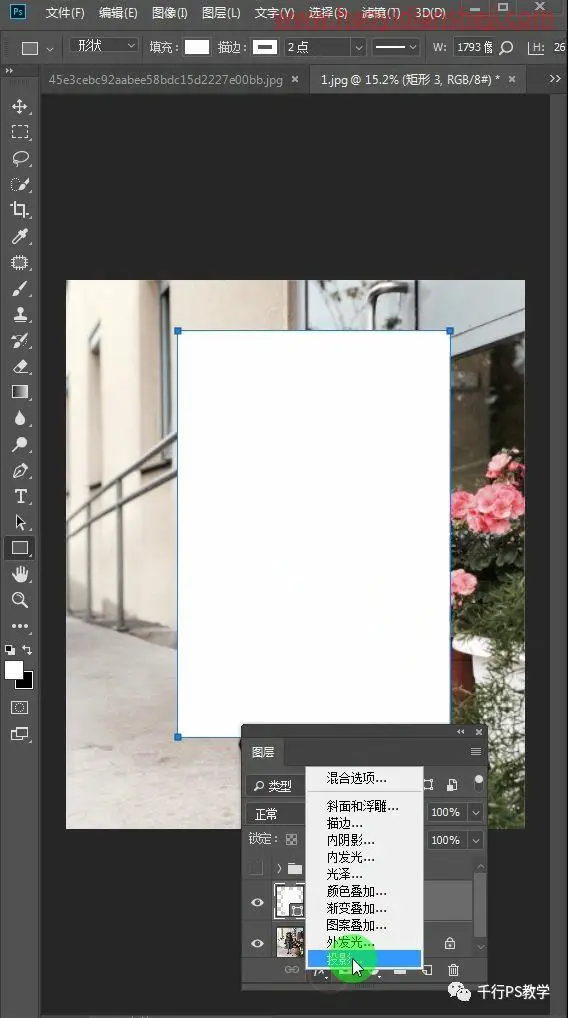Select the Move tool
This screenshot has width=568, height=1018.
point(19,106)
